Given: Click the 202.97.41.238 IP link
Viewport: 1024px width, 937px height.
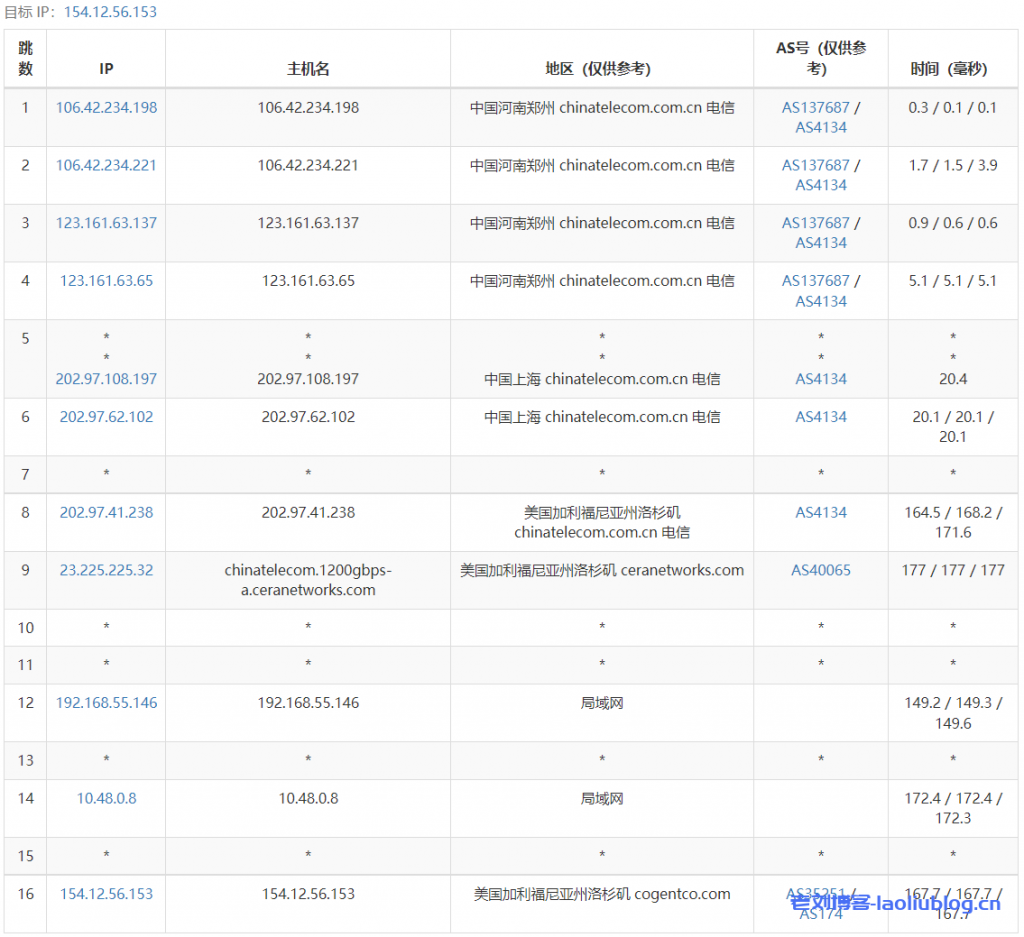Looking at the screenshot, I should click(x=106, y=512).
